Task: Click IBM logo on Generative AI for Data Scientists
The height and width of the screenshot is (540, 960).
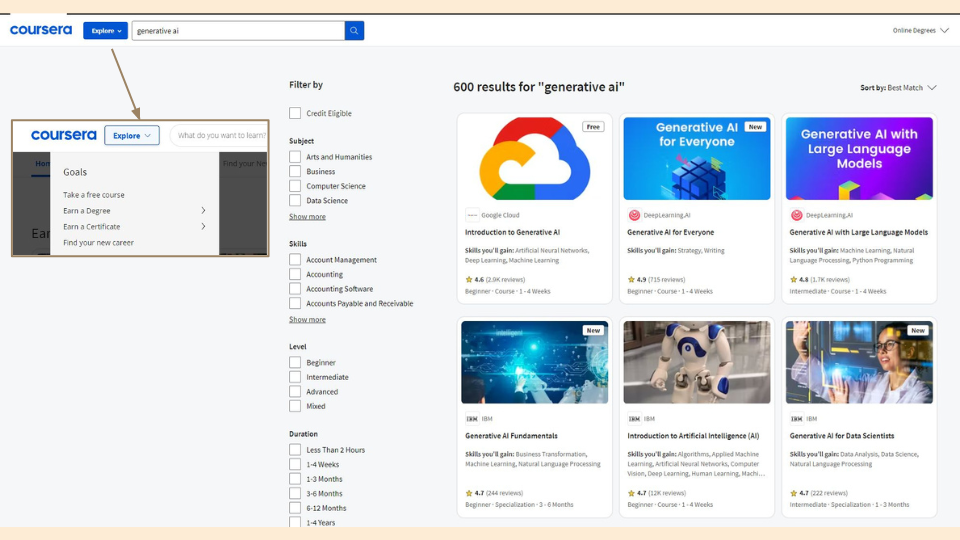Action: point(797,419)
